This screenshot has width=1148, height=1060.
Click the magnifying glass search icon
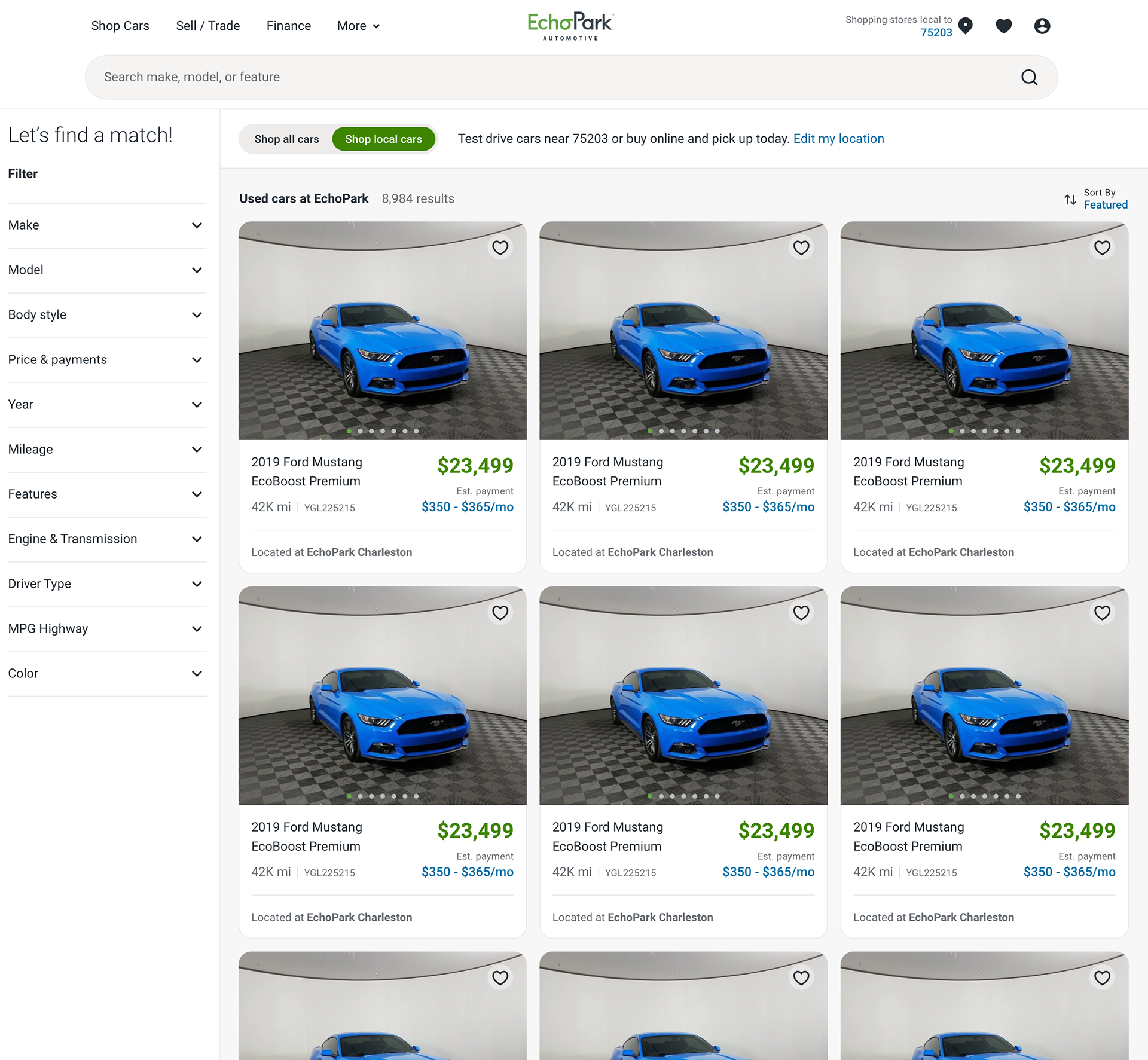click(1029, 77)
